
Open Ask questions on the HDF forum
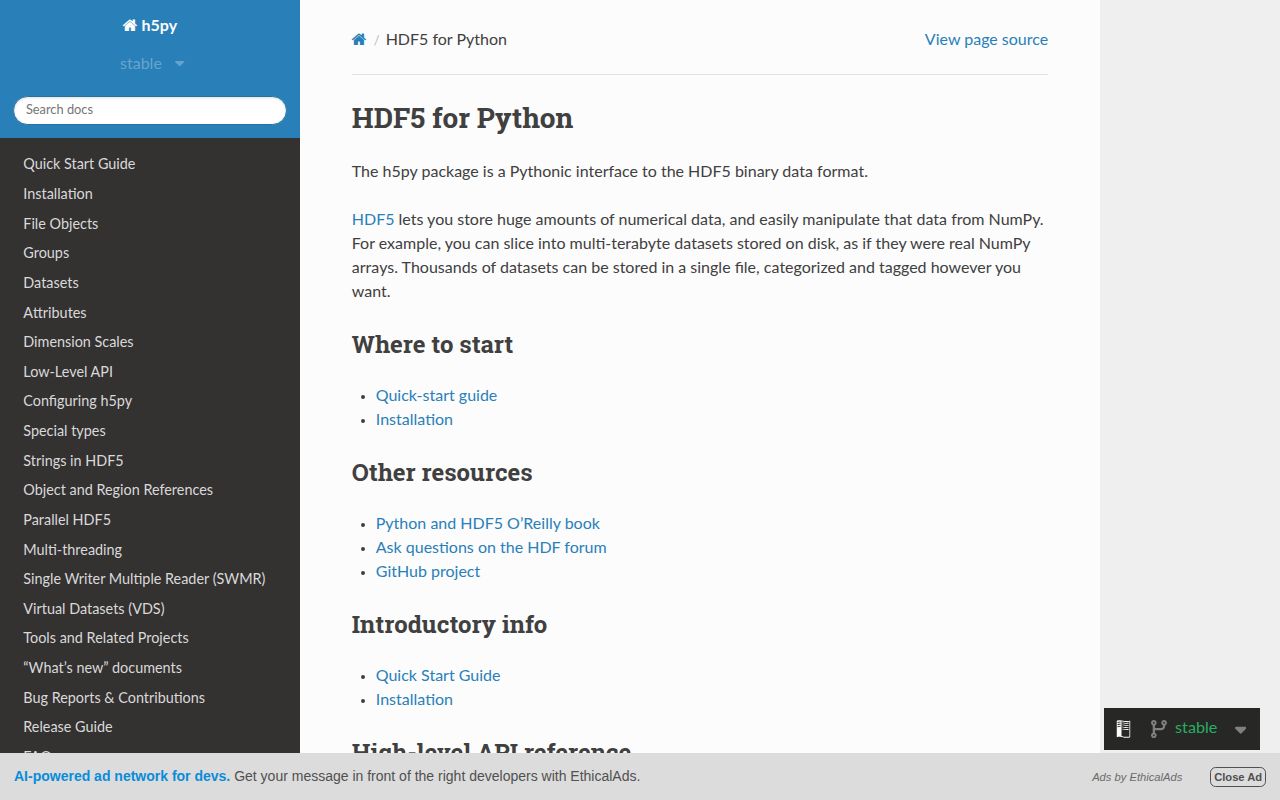(x=491, y=548)
